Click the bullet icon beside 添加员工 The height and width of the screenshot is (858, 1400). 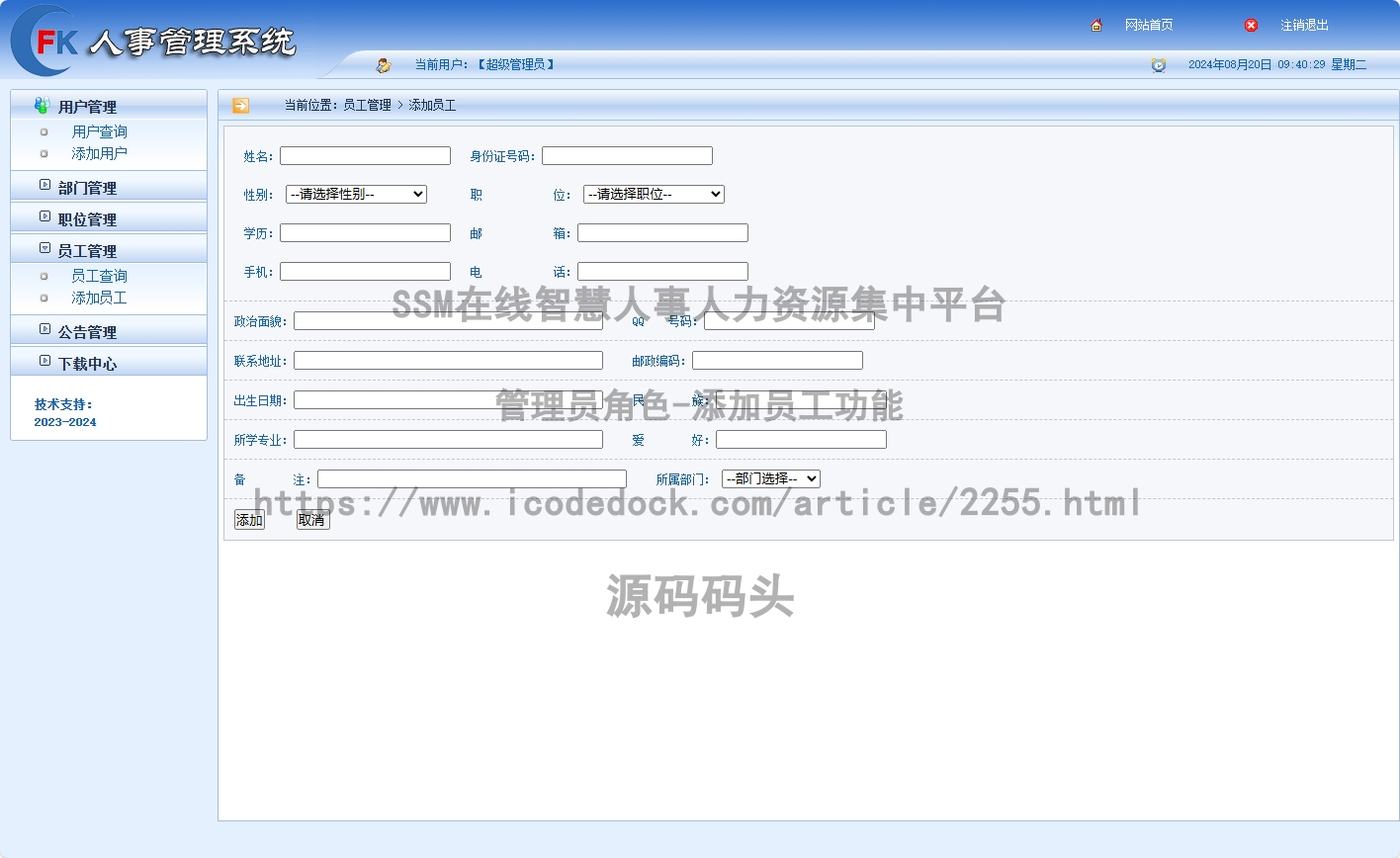click(44, 298)
